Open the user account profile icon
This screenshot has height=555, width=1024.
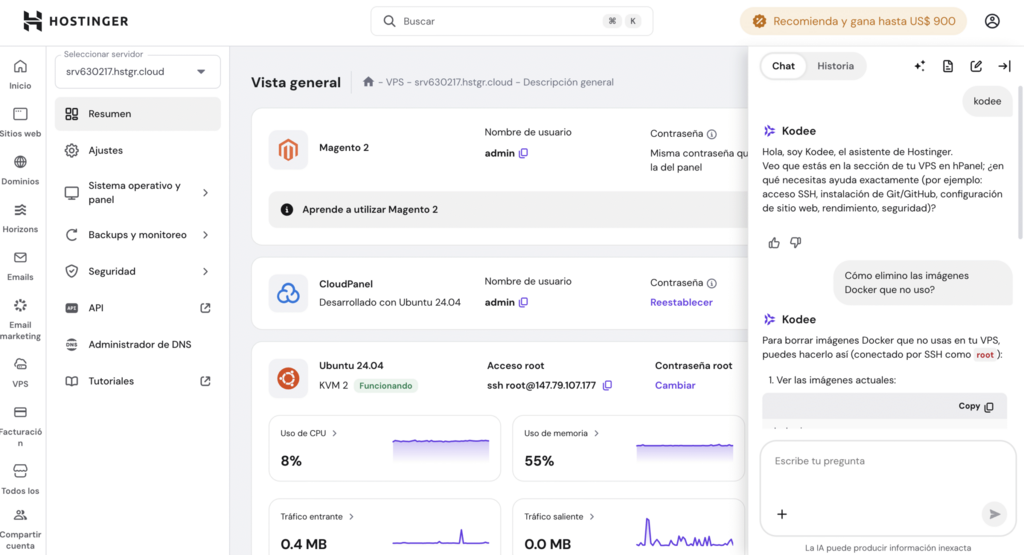[x=992, y=21]
